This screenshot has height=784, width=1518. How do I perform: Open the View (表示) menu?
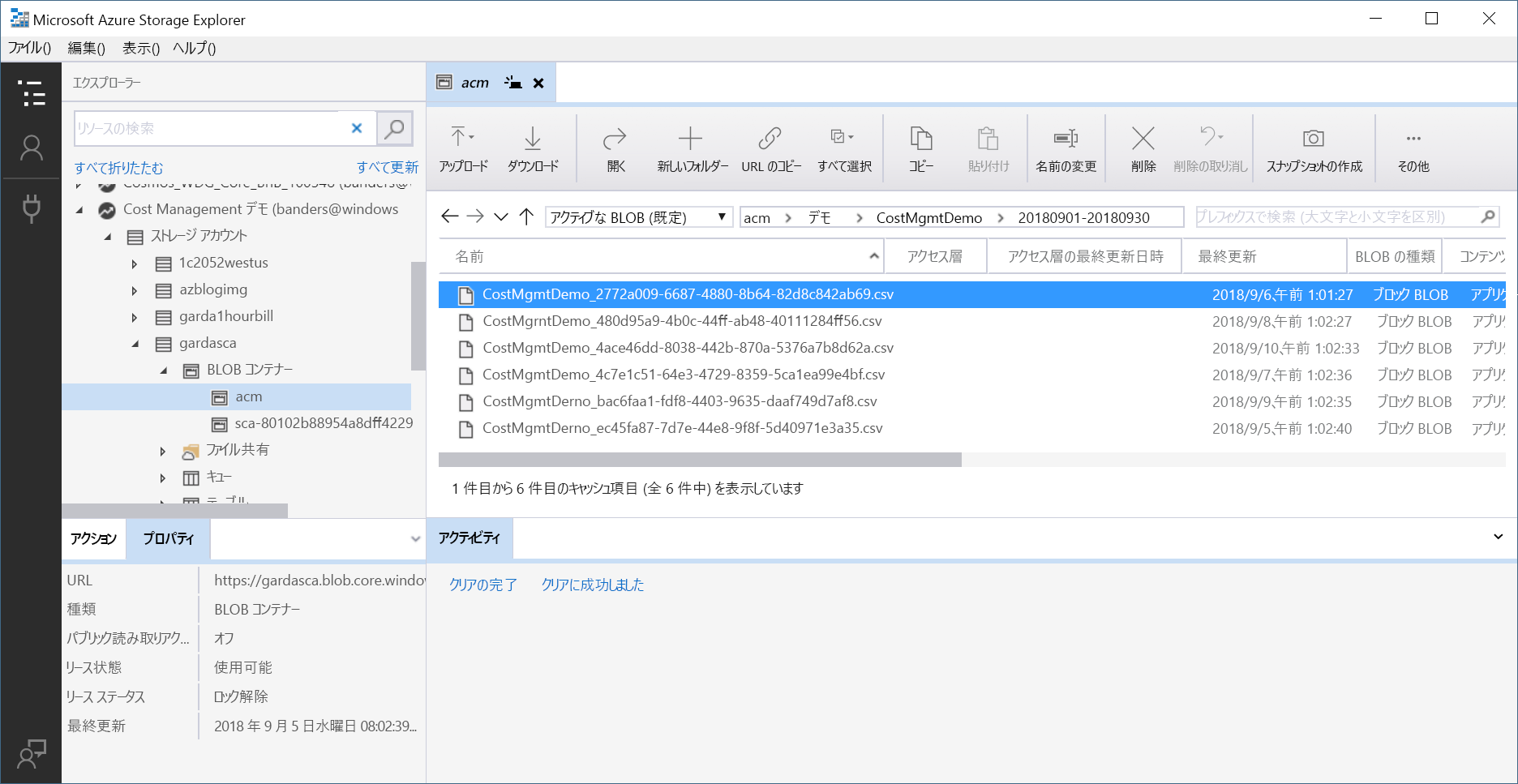pos(141,48)
